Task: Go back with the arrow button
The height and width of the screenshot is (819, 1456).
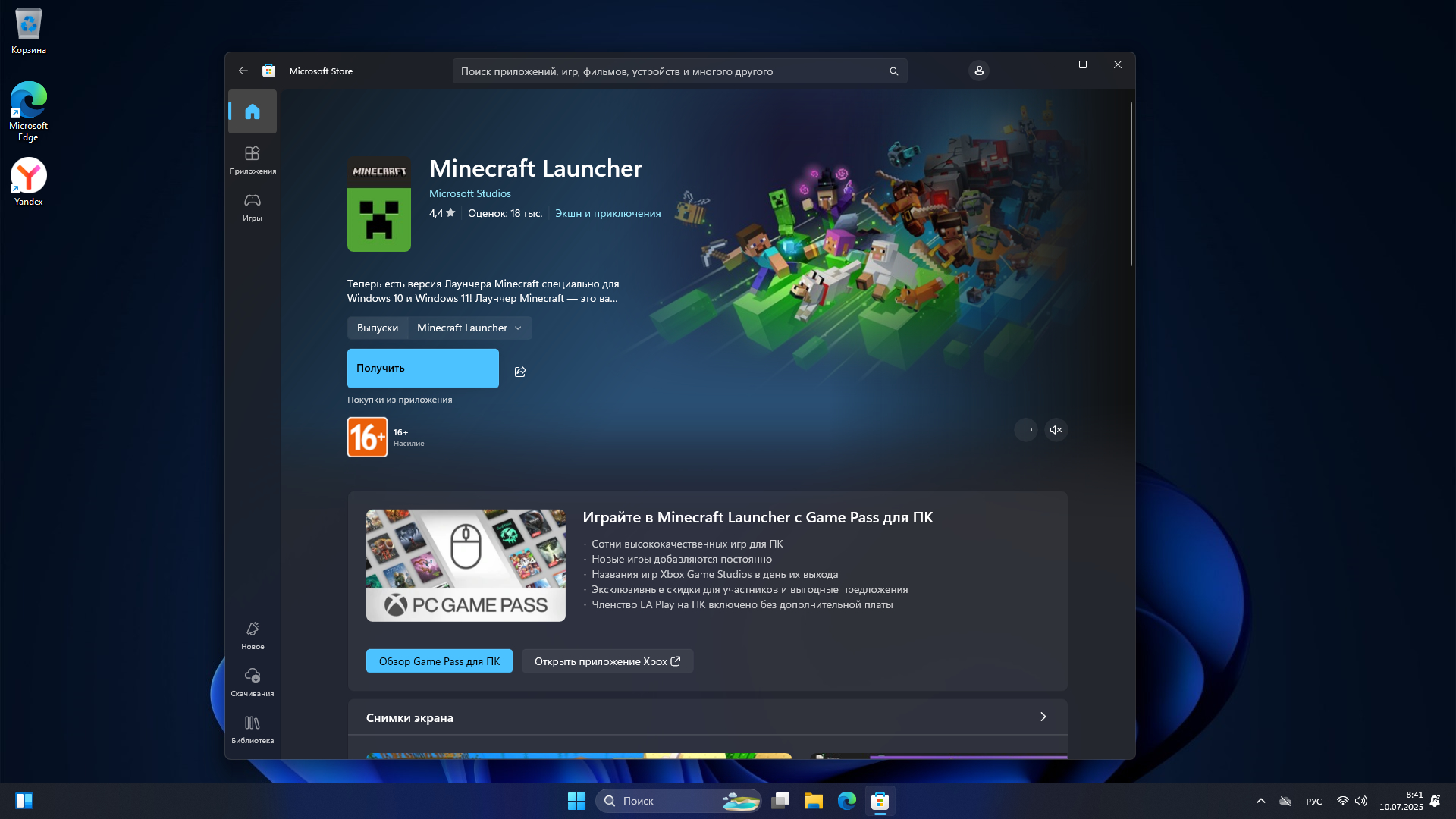Action: [x=243, y=71]
